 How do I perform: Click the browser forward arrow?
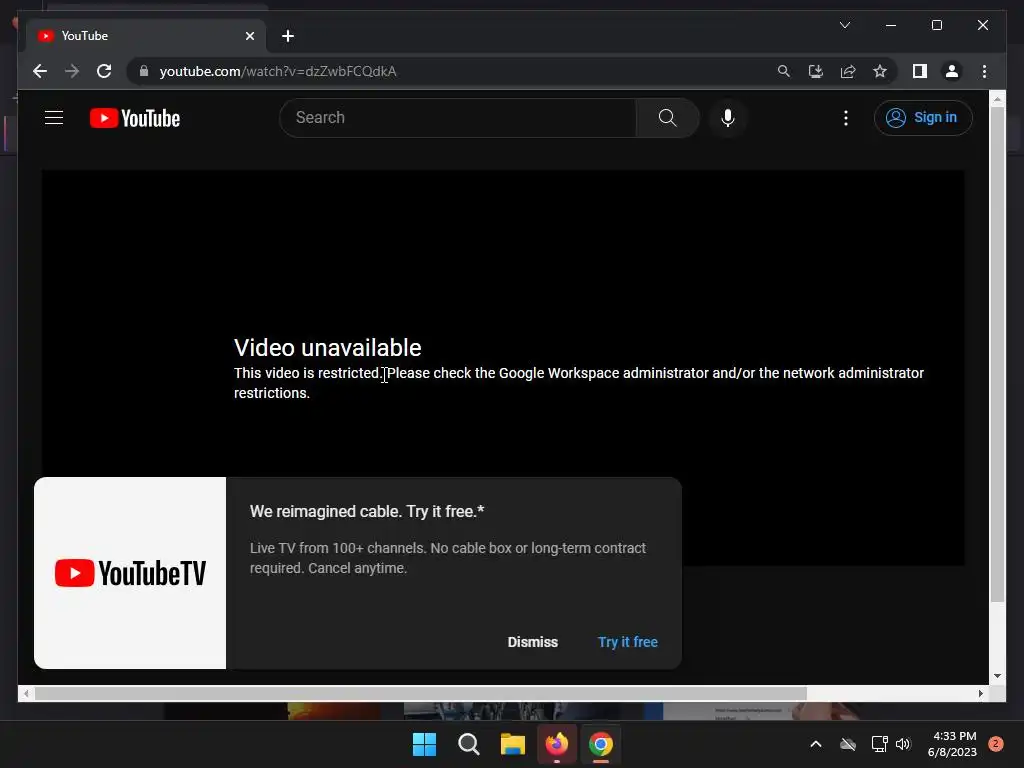72,71
